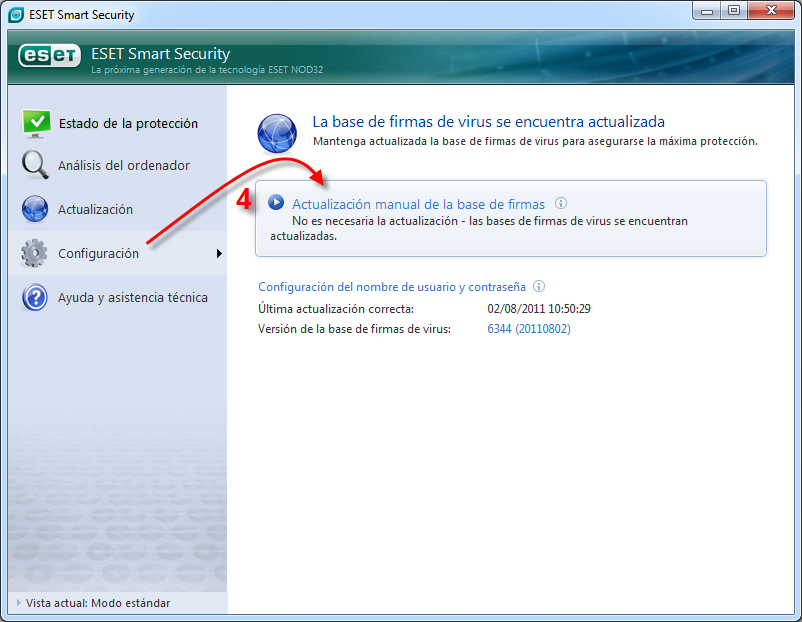Viewport: 802px width, 622px height.
Task: Click the ESET logo in header banner
Action: pyautogui.click(x=49, y=56)
